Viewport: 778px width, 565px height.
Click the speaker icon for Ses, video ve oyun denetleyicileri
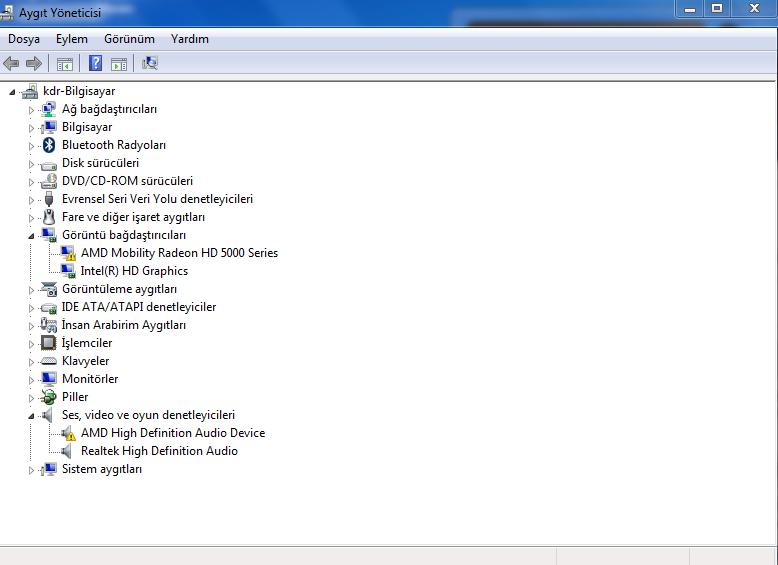48,415
